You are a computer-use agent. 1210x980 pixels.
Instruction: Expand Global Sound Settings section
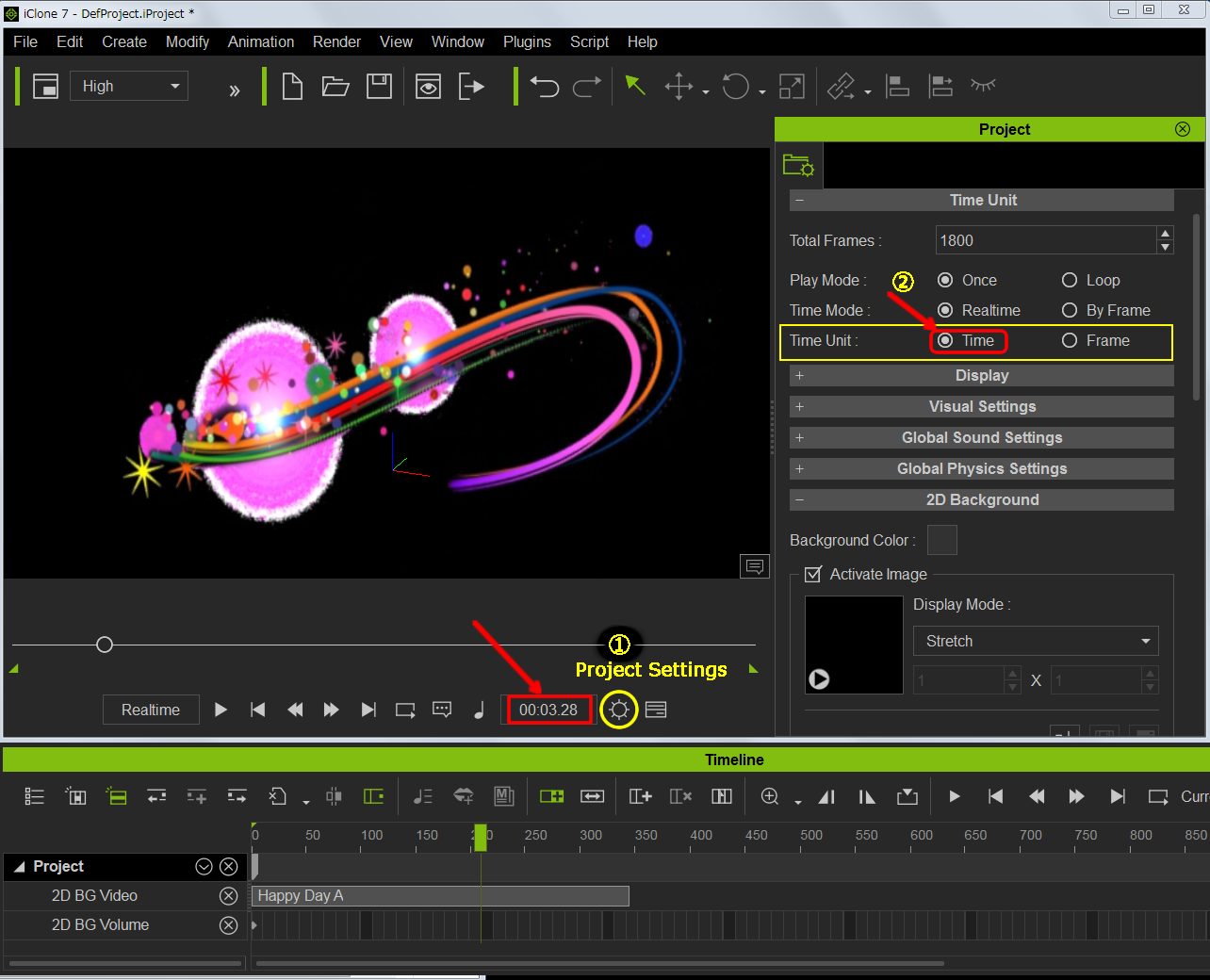coord(982,437)
